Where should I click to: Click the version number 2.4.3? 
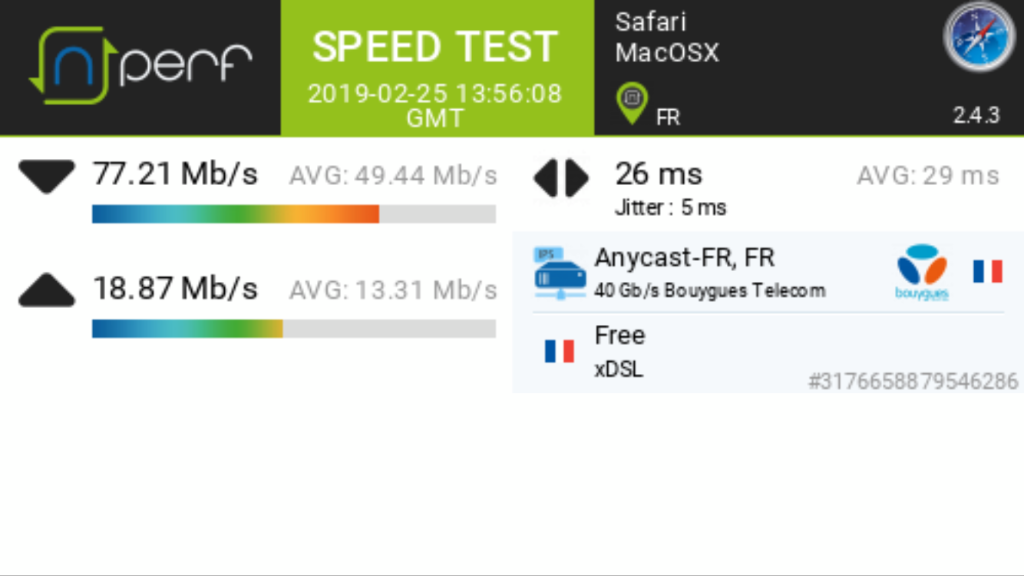[975, 115]
